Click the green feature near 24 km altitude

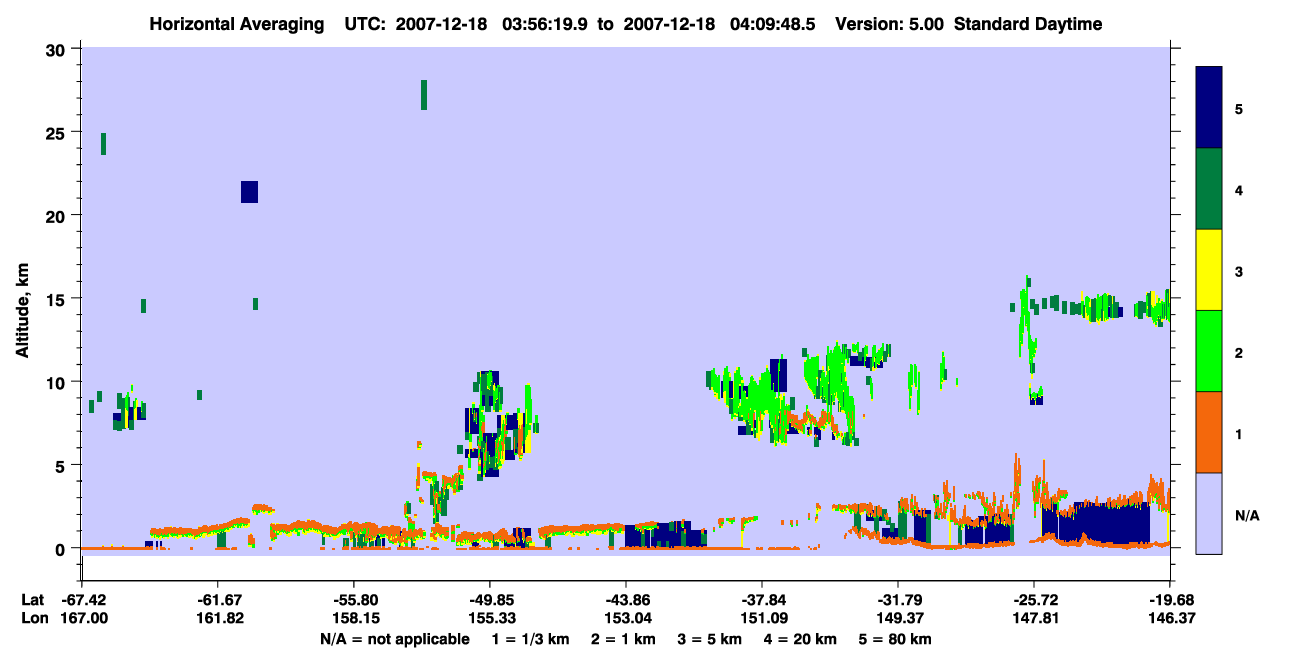click(x=103, y=144)
